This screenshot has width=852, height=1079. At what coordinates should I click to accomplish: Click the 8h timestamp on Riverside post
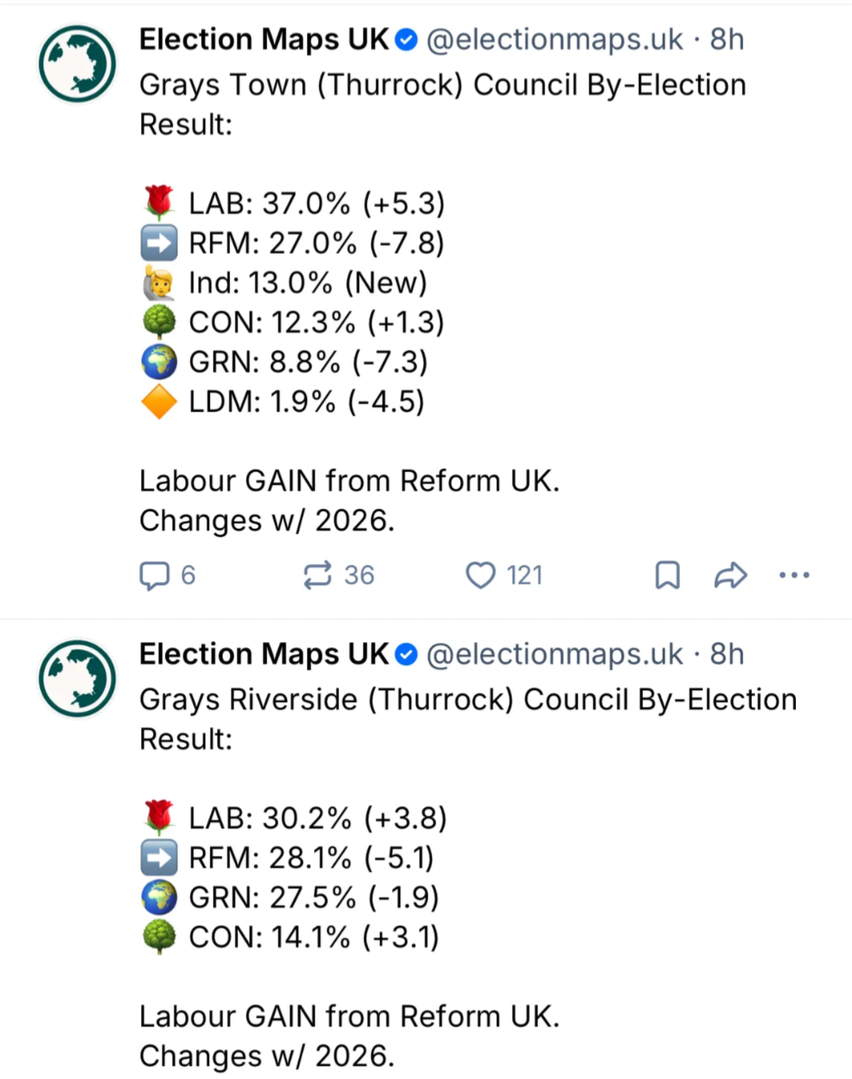tap(727, 654)
